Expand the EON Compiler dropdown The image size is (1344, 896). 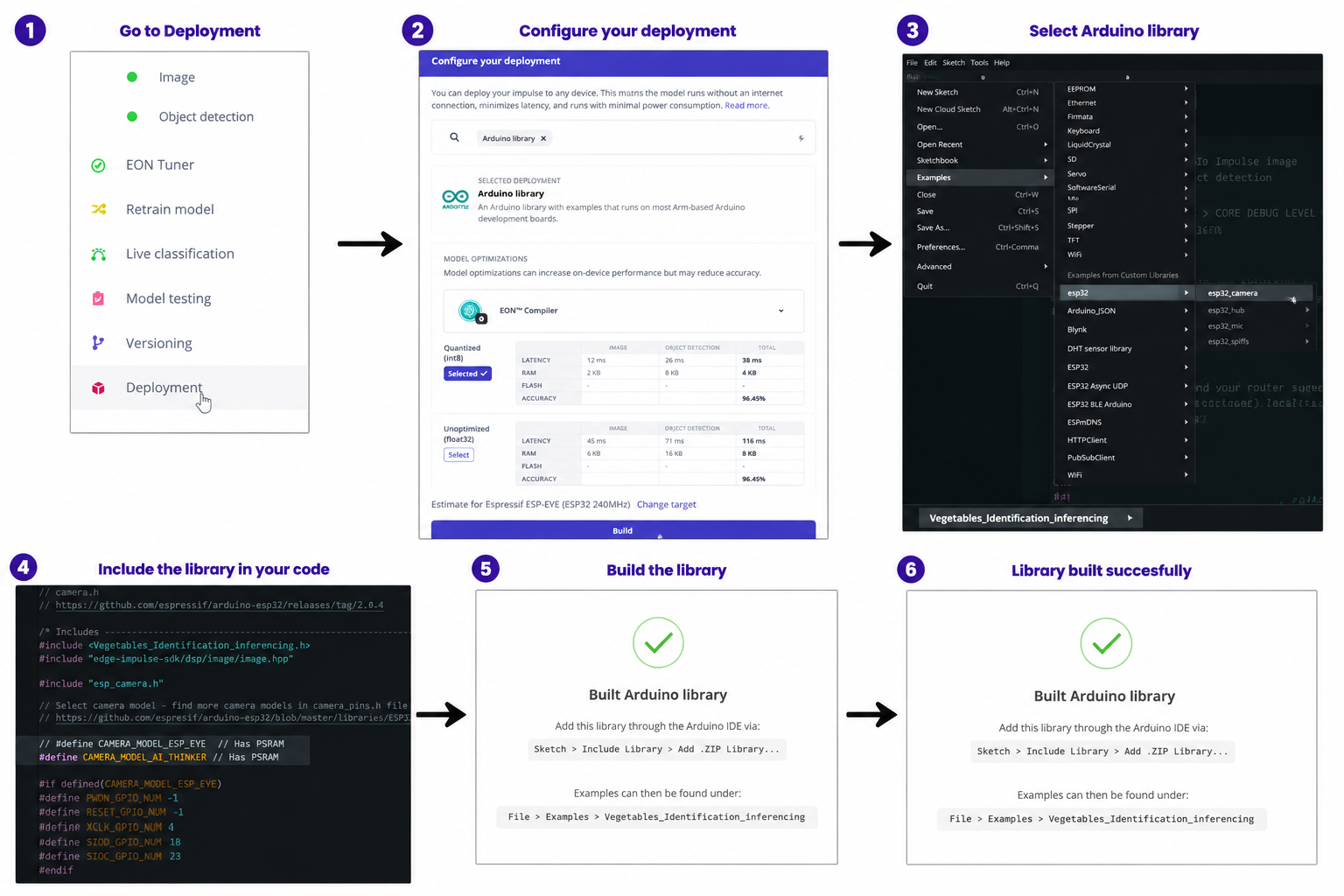click(781, 311)
